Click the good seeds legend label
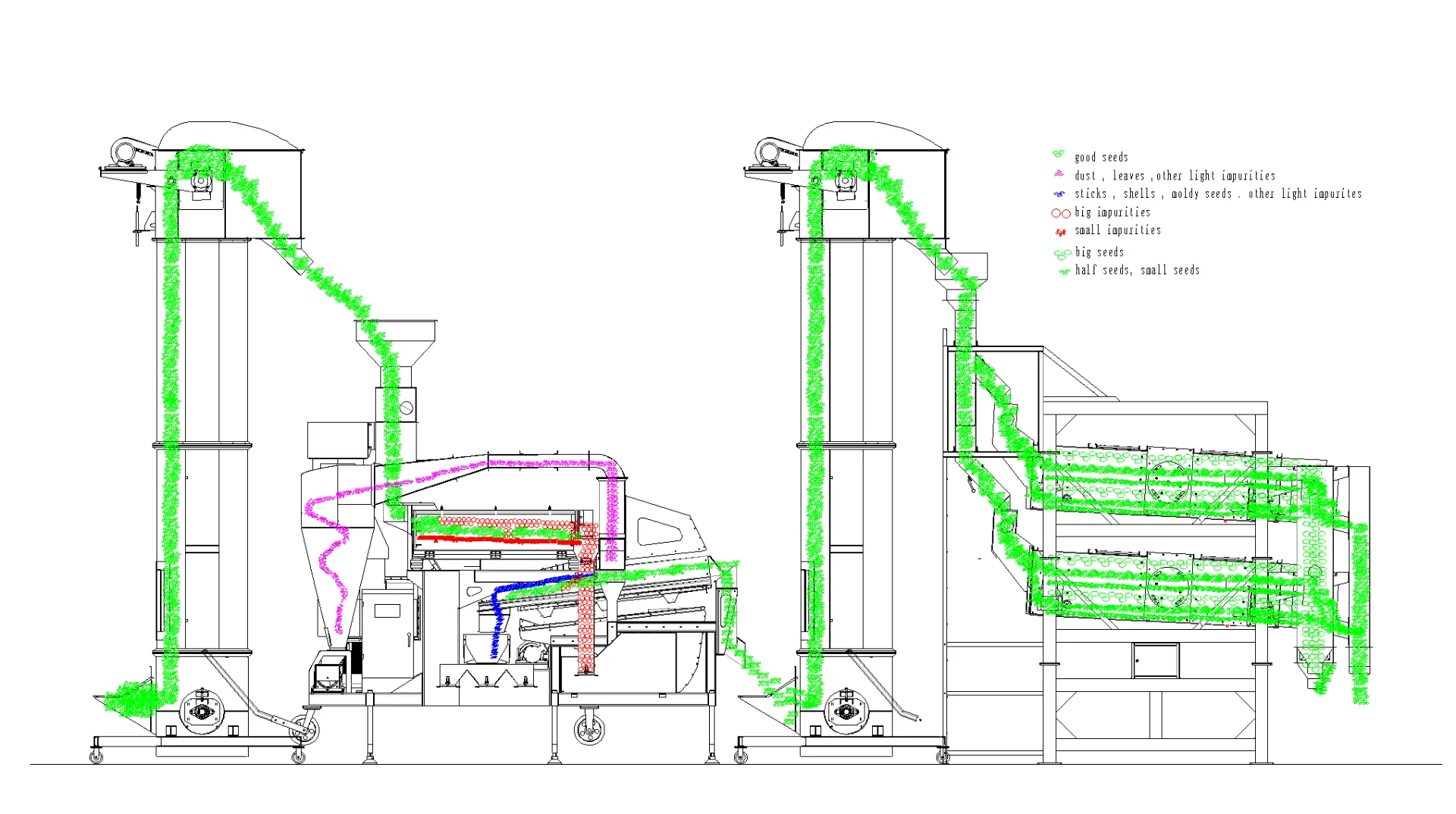 click(1101, 157)
